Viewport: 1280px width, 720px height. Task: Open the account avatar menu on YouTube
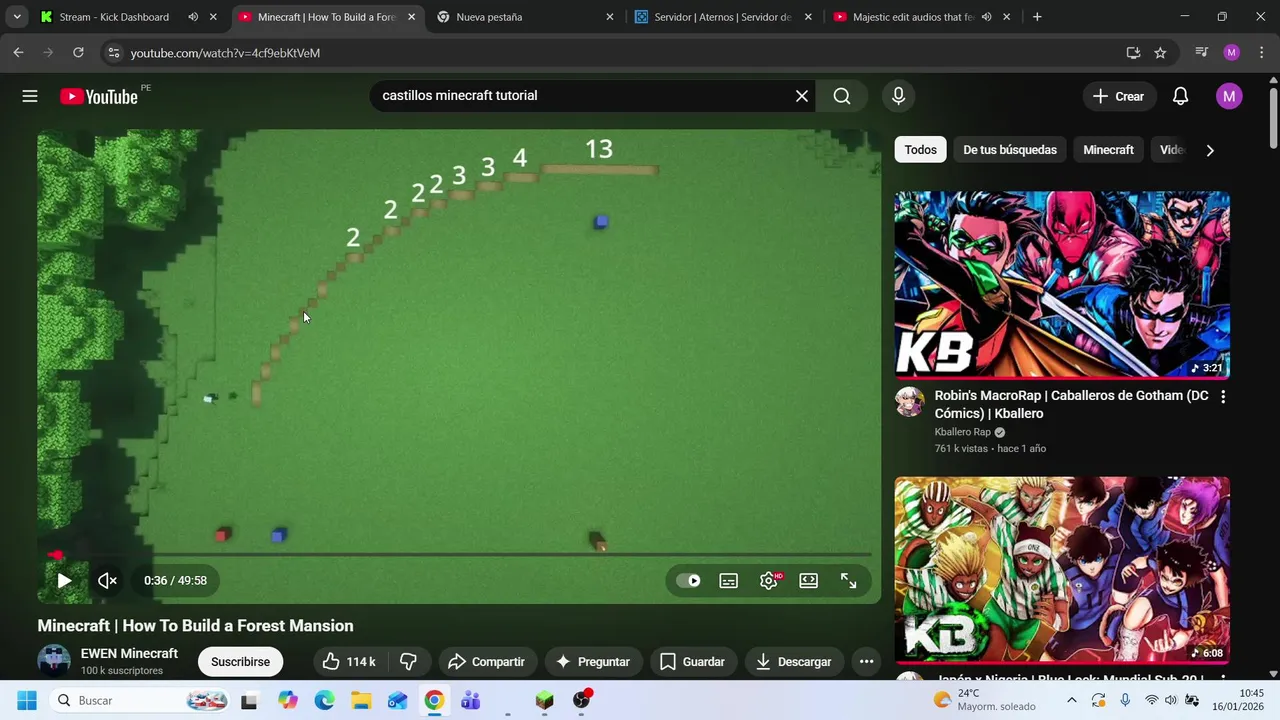(1229, 96)
